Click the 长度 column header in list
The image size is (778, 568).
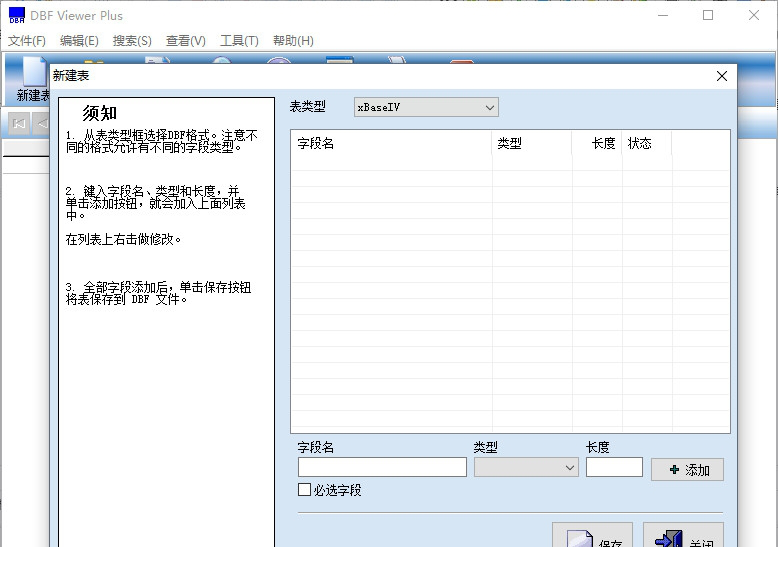pyautogui.click(x=597, y=143)
